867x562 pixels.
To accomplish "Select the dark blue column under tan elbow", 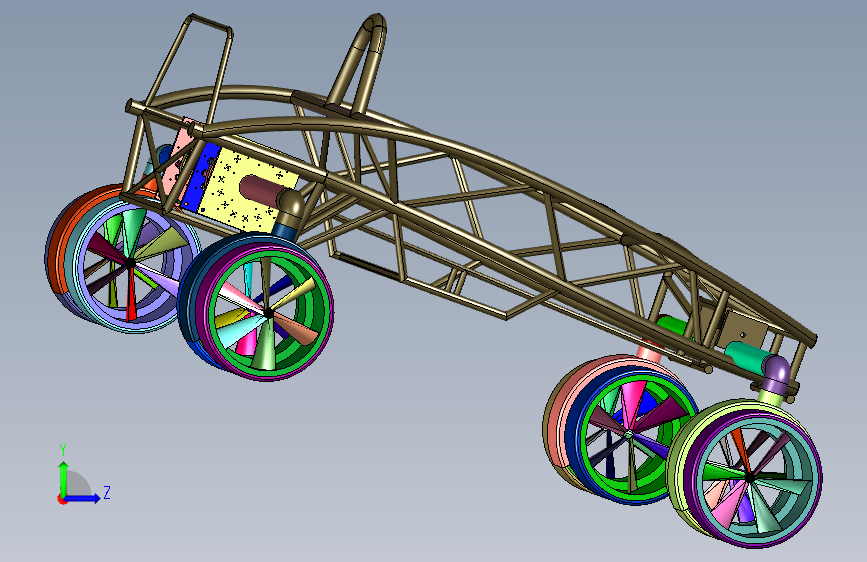I will (286, 231).
